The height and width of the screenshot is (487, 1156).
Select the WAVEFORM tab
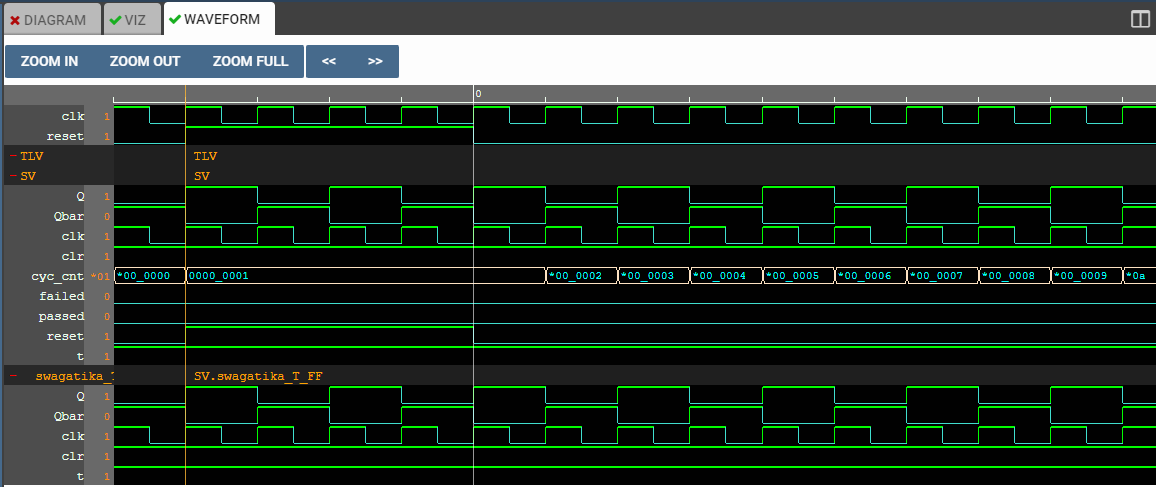coord(219,19)
